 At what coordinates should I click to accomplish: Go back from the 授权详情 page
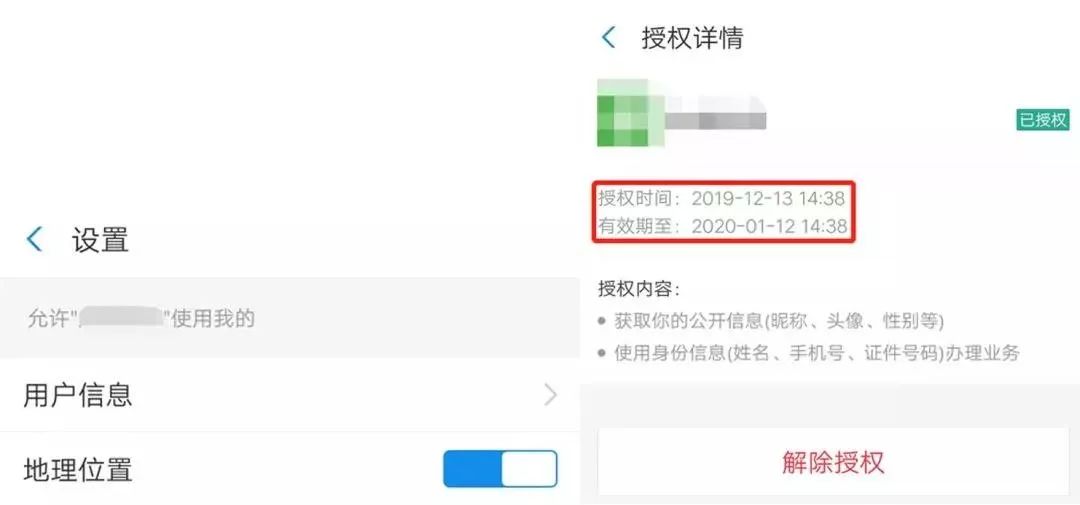608,37
